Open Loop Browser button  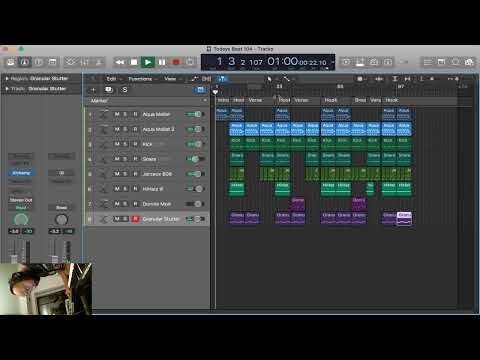coord(455,62)
